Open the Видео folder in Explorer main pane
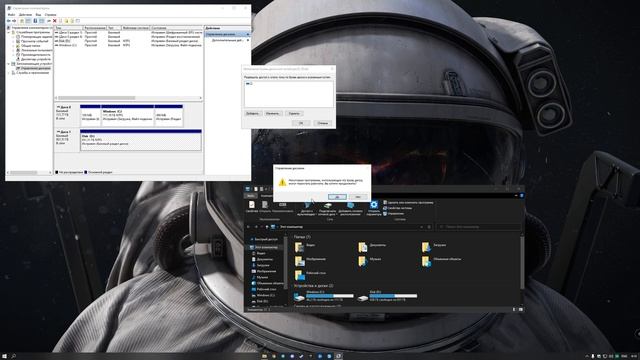This screenshot has width=640, height=360. point(305,247)
